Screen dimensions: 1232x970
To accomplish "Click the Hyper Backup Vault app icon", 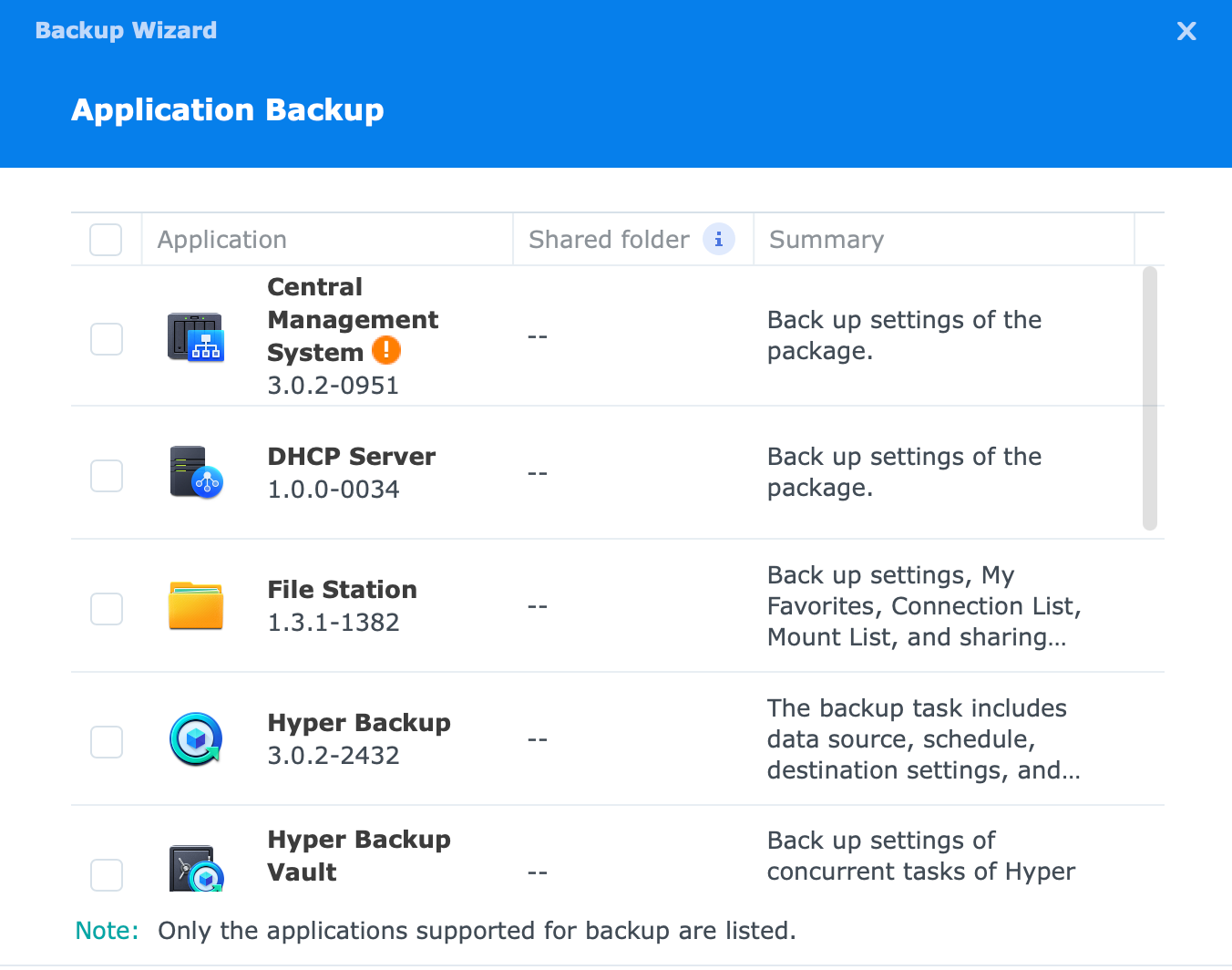I will tap(196, 868).
